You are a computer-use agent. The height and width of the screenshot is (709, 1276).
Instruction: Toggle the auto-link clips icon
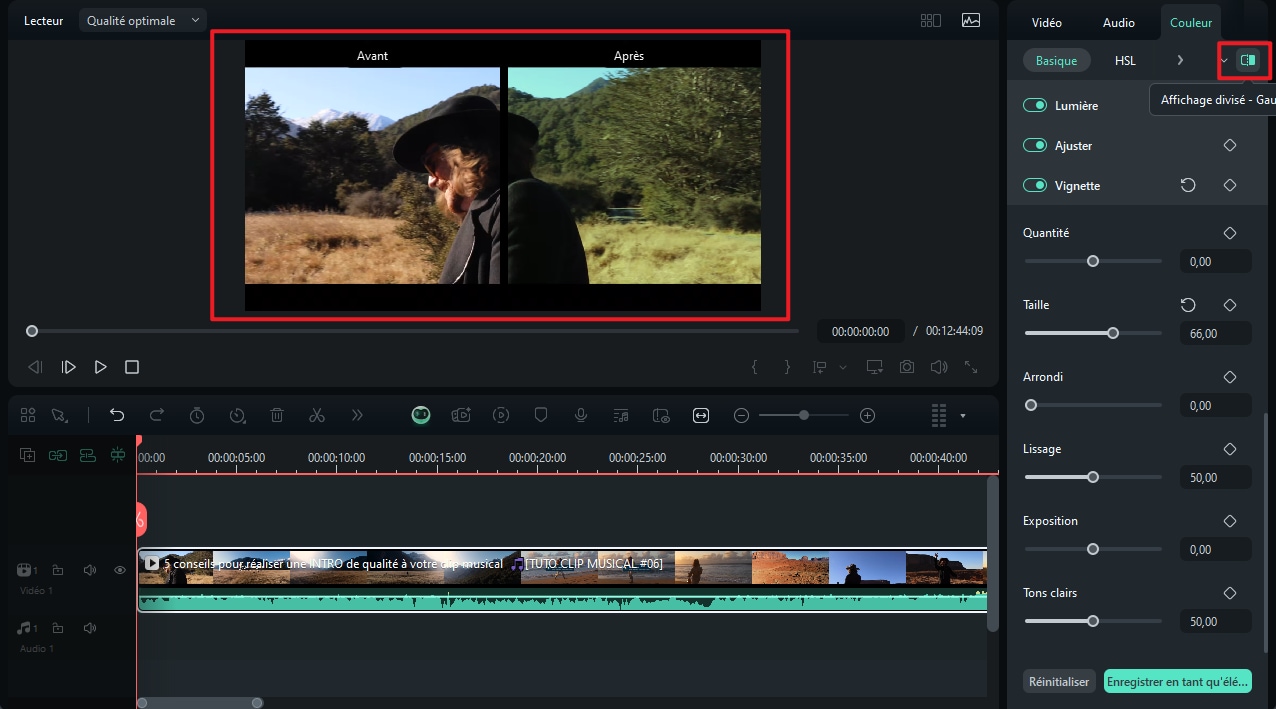pos(58,455)
